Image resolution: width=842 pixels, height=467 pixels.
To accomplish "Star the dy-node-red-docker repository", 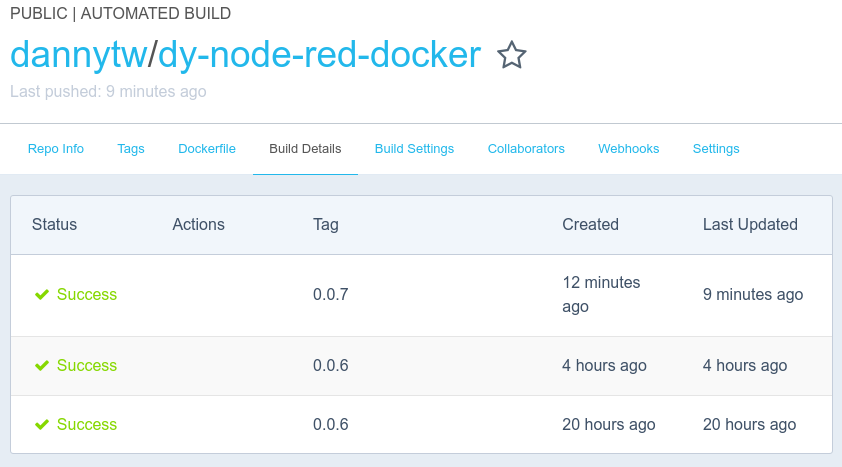I will (511, 56).
